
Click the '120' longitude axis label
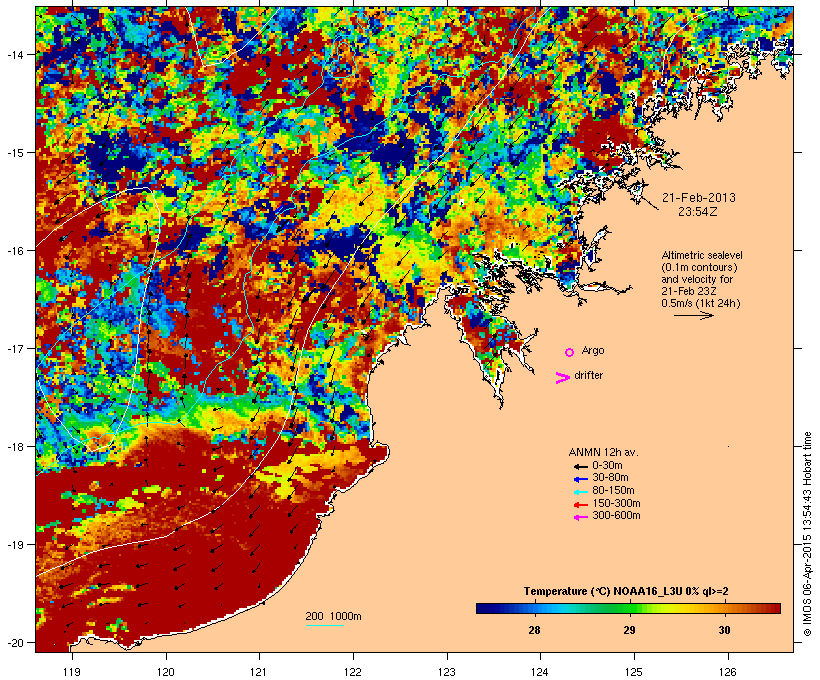point(166,672)
